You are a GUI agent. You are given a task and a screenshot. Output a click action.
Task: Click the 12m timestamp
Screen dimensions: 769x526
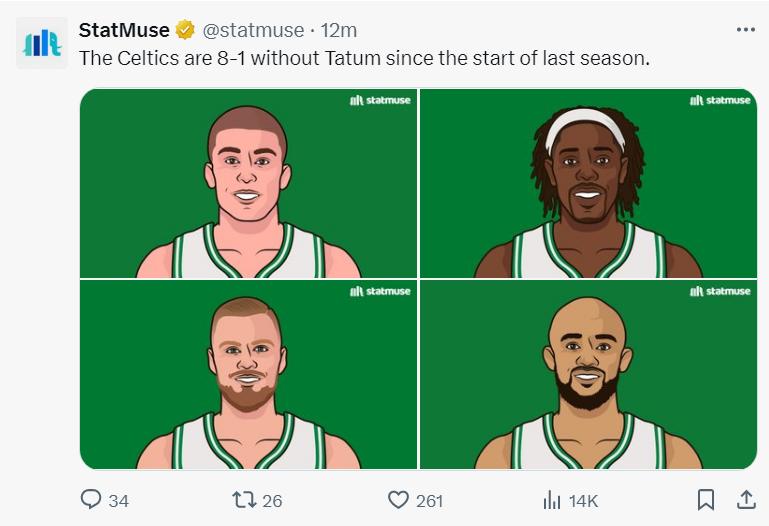[338, 30]
